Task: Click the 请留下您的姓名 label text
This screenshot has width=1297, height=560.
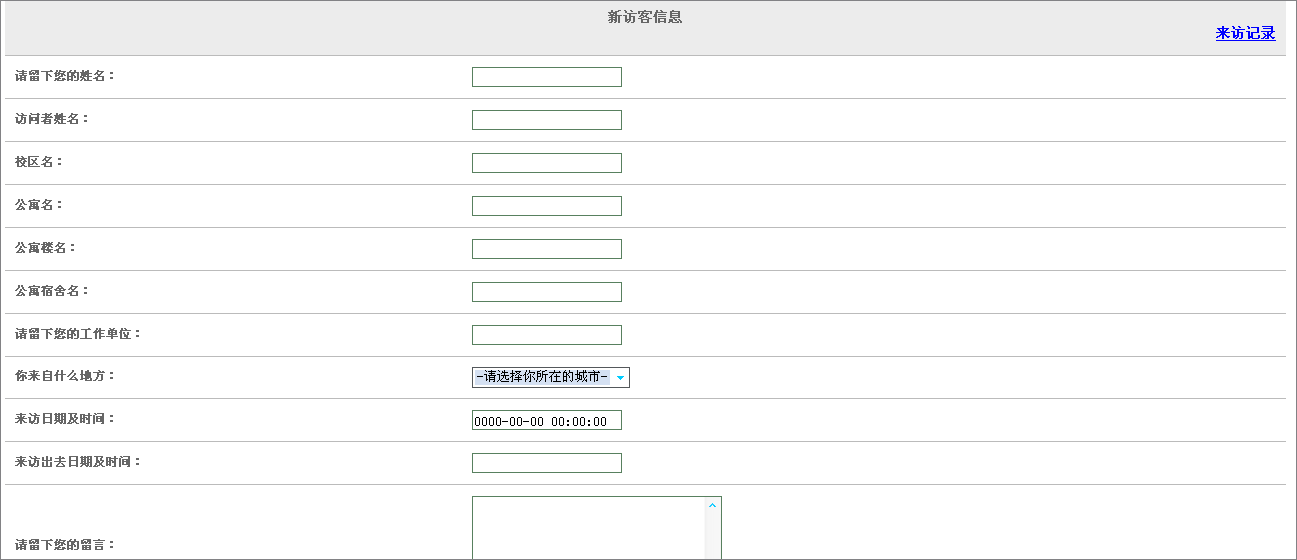Action: (x=65, y=75)
